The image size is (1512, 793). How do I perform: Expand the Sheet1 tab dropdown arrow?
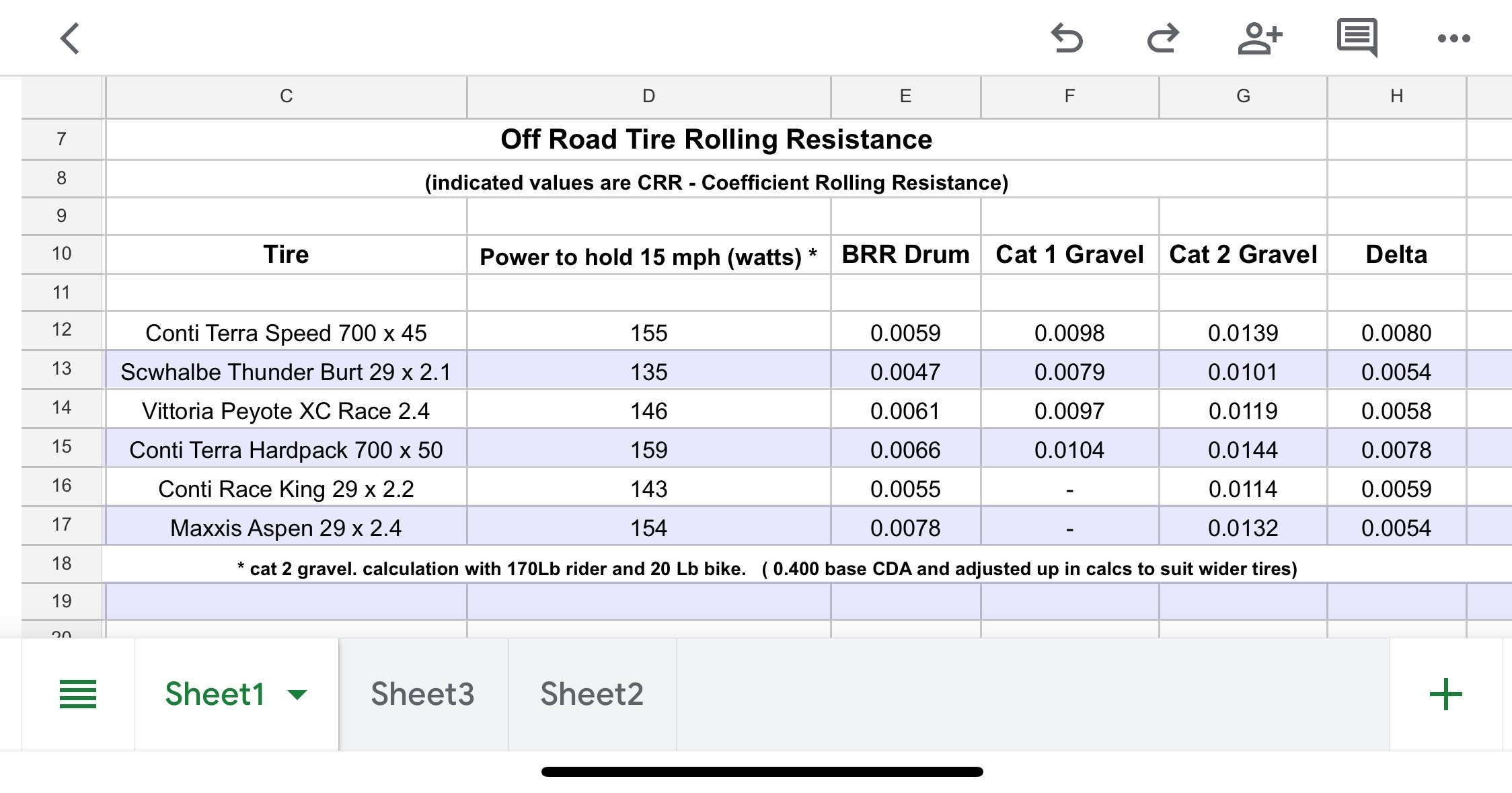point(297,694)
